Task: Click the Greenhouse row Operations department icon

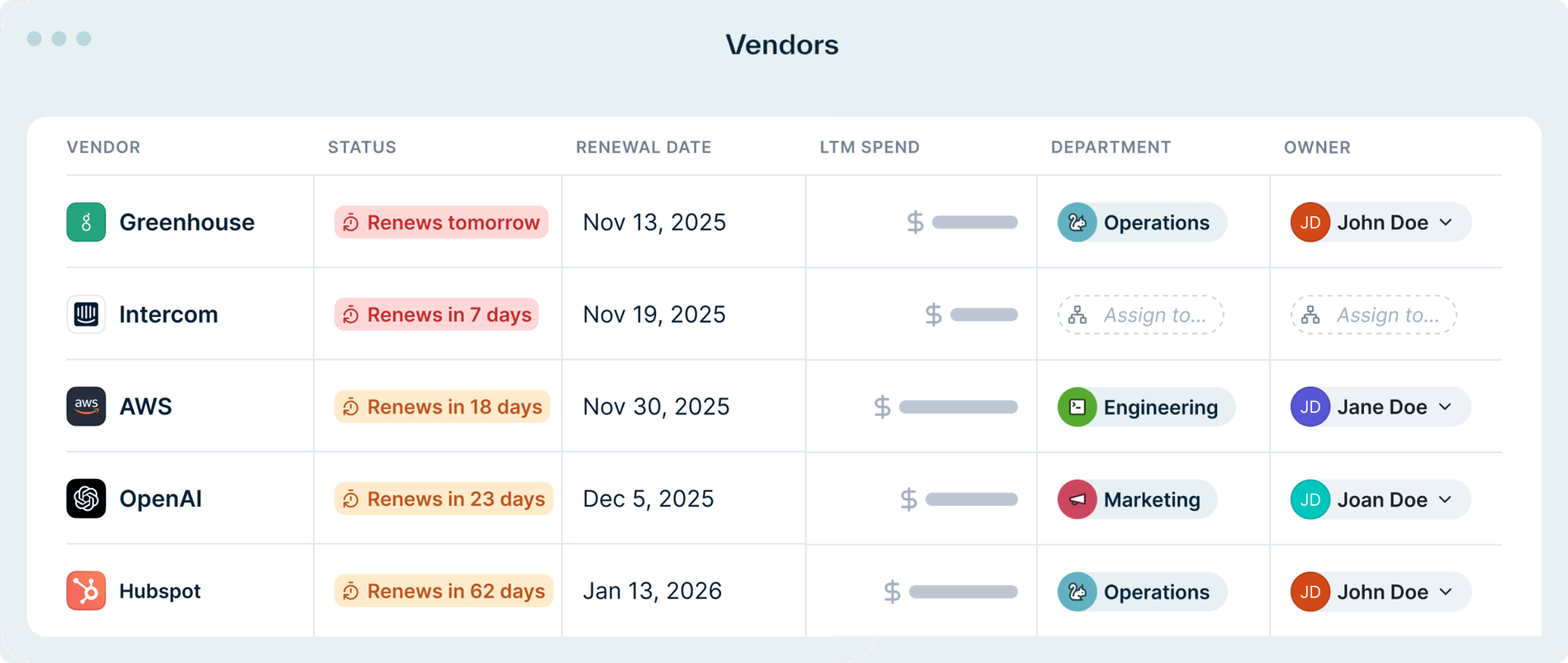Action: pos(1077,223)
